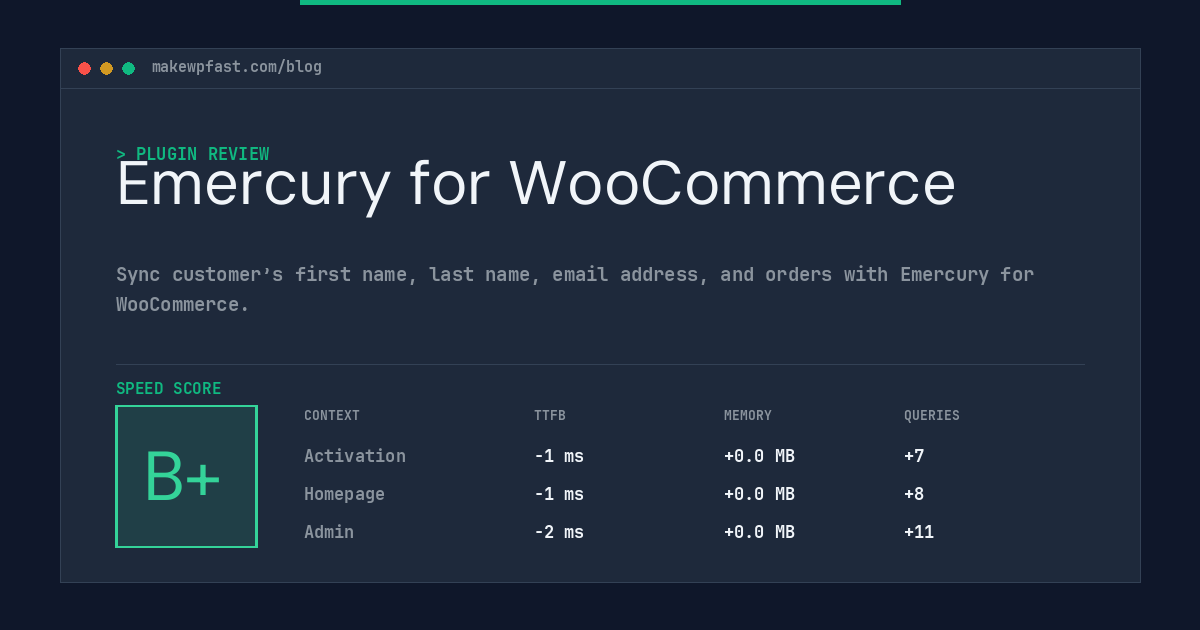
Task: Click the plugin description paragraph
Action: point(575,289)
